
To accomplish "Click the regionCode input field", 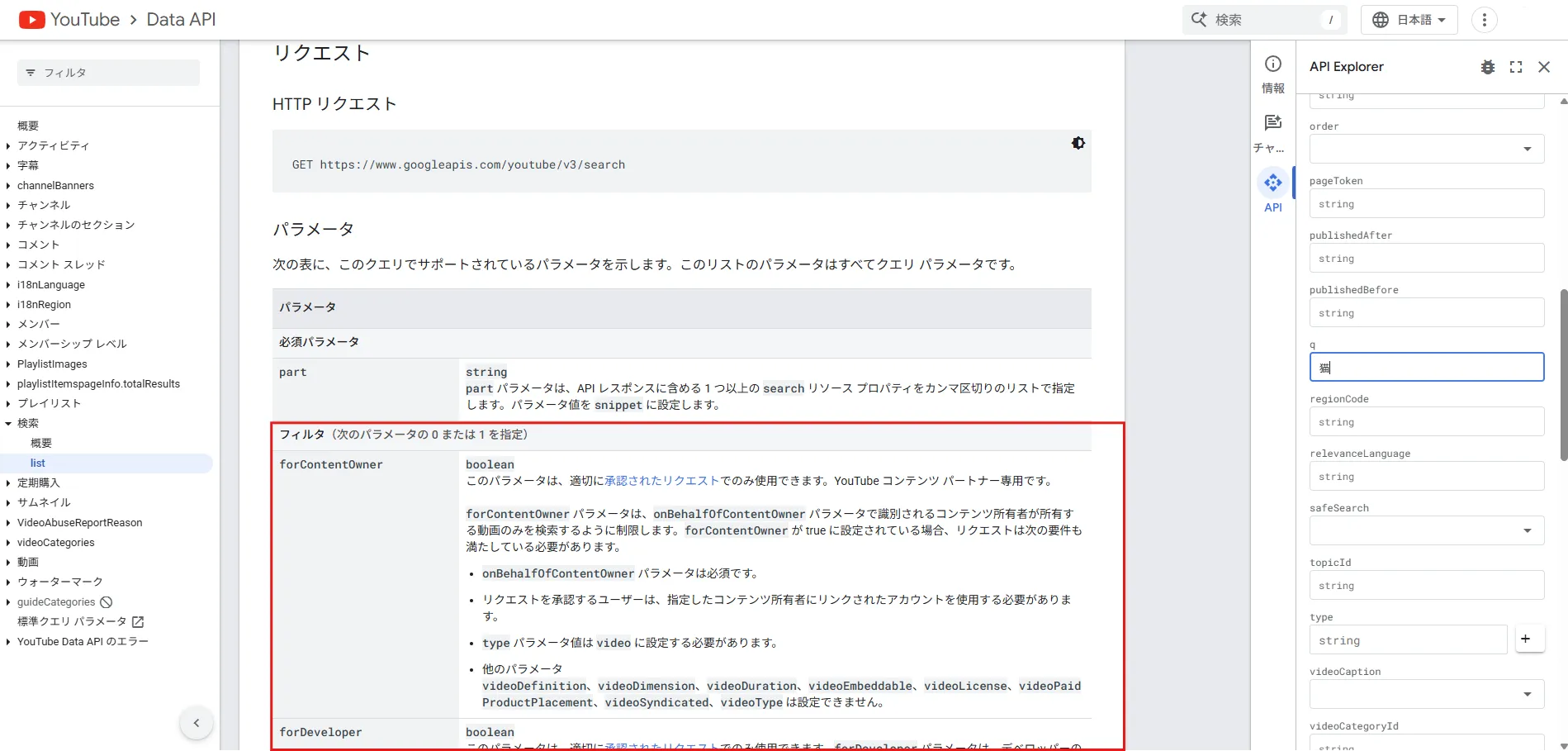I will [1427, 421].
